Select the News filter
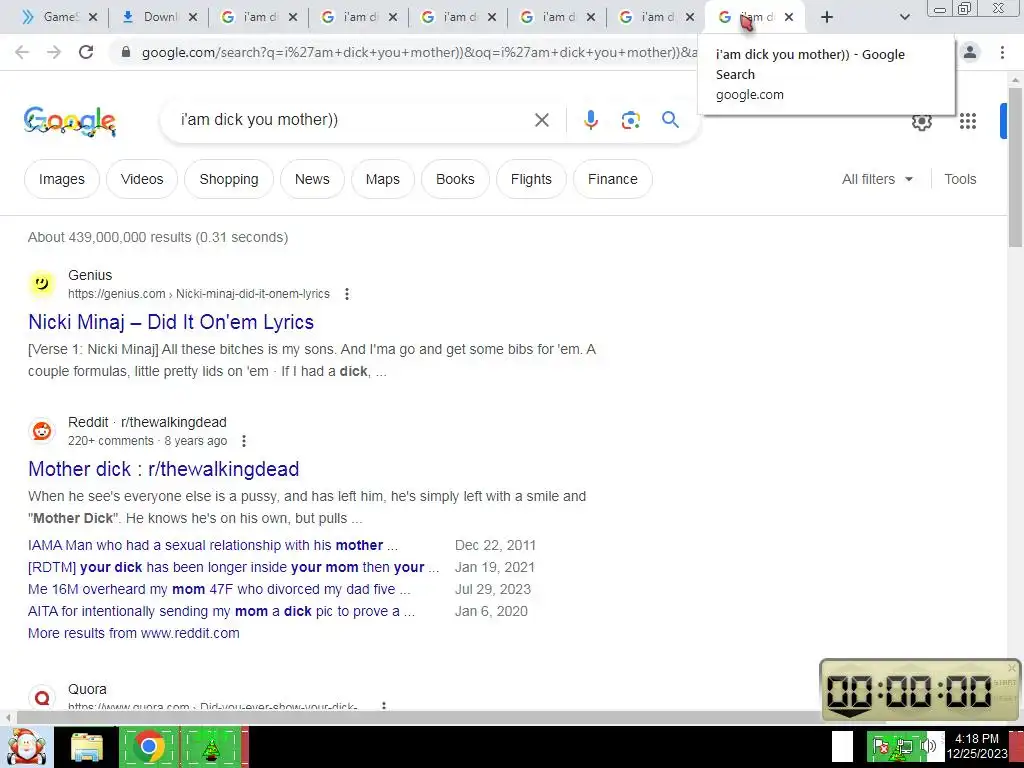The image size is (1024, 768). click(x=312, y=179)
